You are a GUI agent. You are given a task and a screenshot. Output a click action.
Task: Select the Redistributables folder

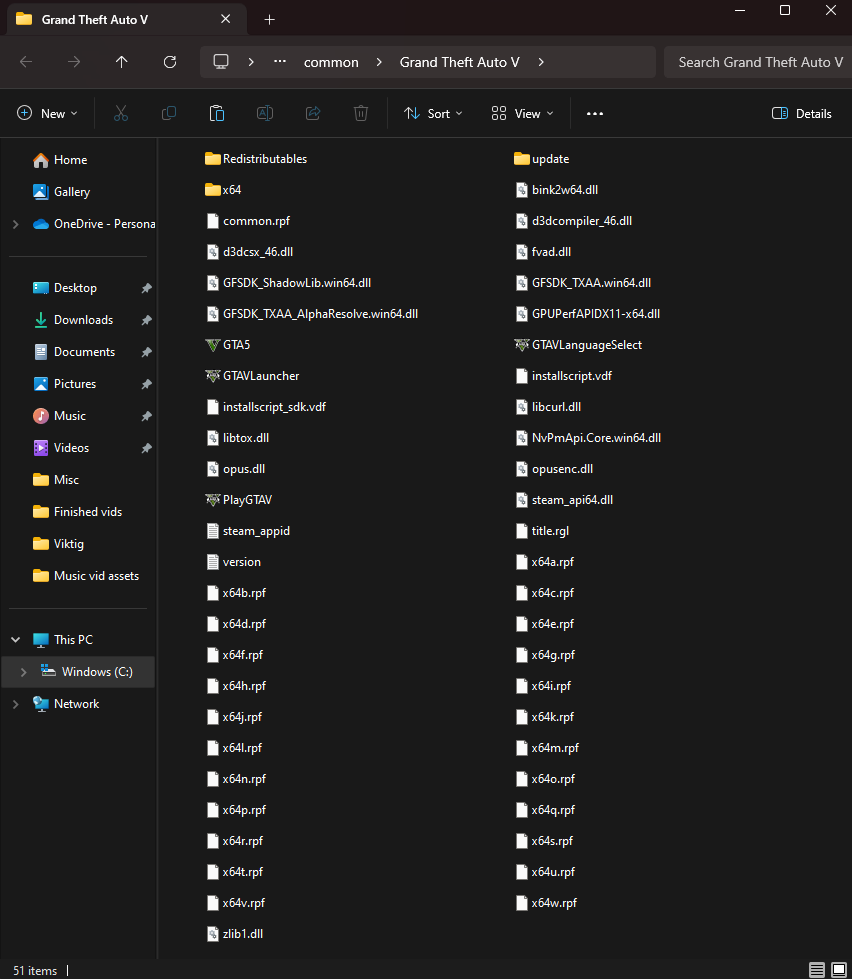click(x=256, y=159)
